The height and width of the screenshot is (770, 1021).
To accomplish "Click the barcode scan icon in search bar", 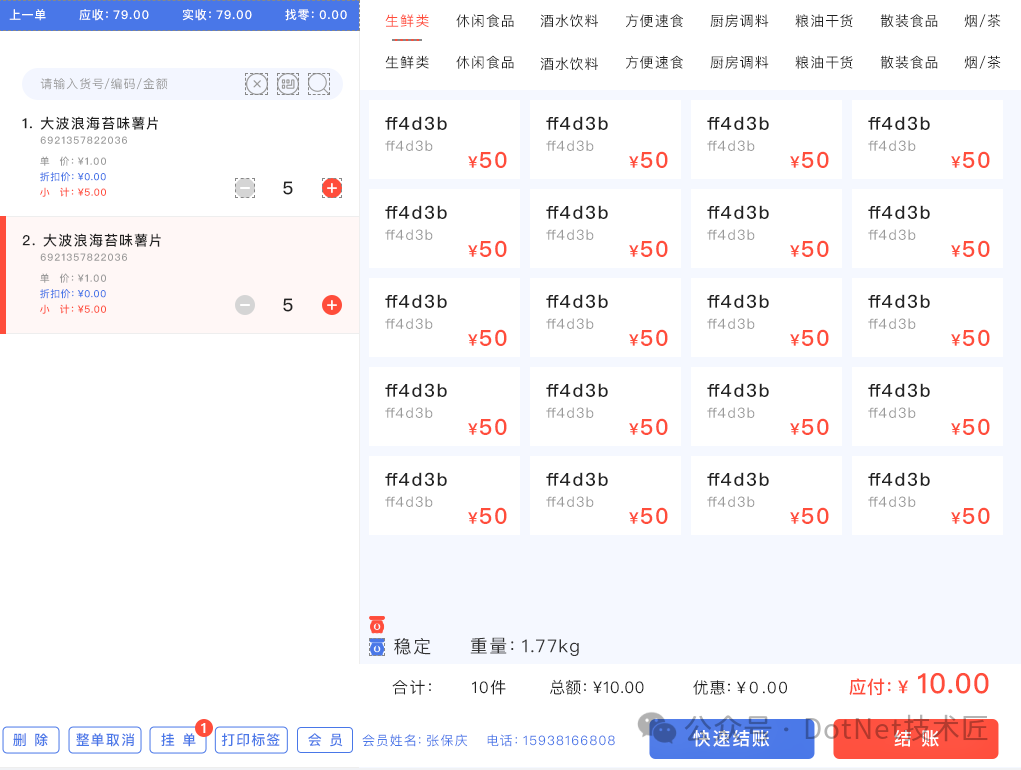I will click(x=288, y=84).
